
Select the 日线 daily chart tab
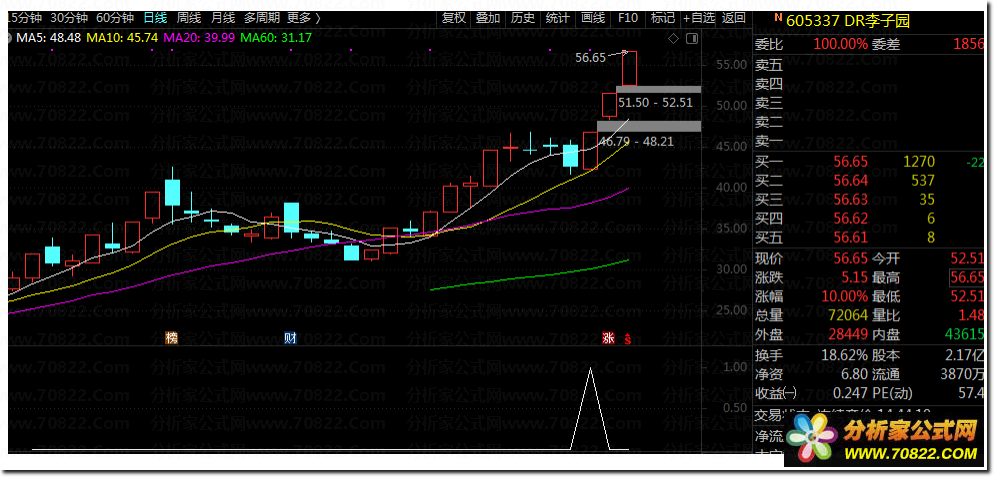(155, 18)
